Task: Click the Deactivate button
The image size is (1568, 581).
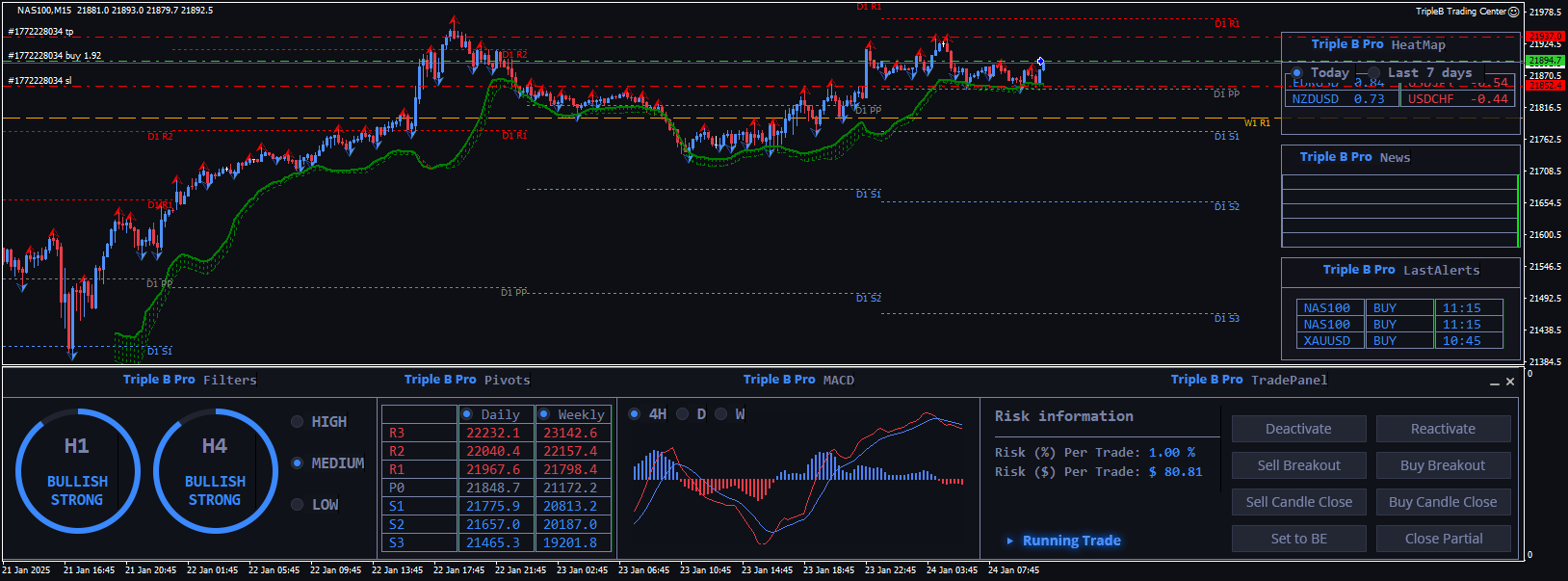Action: point(1298,429)
